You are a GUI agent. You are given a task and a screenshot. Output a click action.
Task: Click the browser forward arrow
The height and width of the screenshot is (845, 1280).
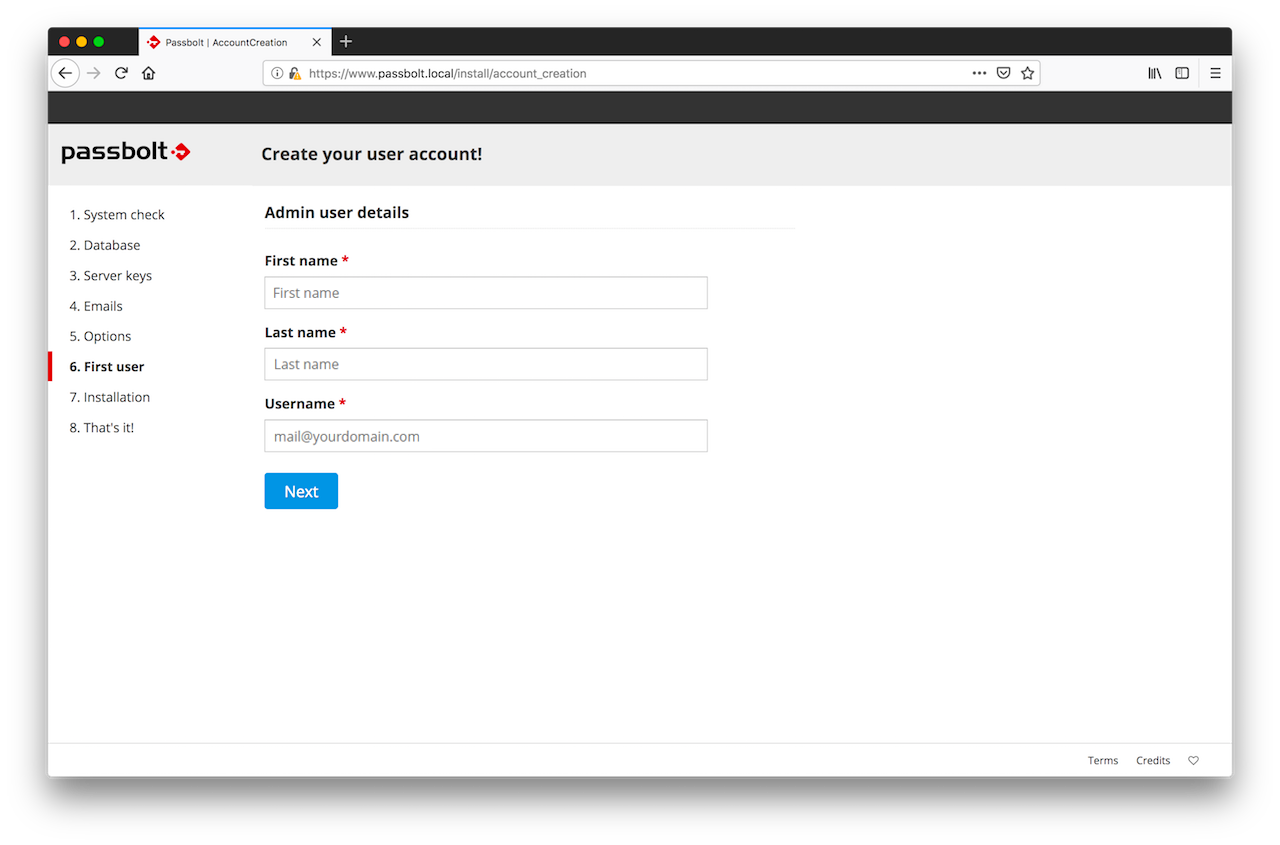click(x=94, y=73)
